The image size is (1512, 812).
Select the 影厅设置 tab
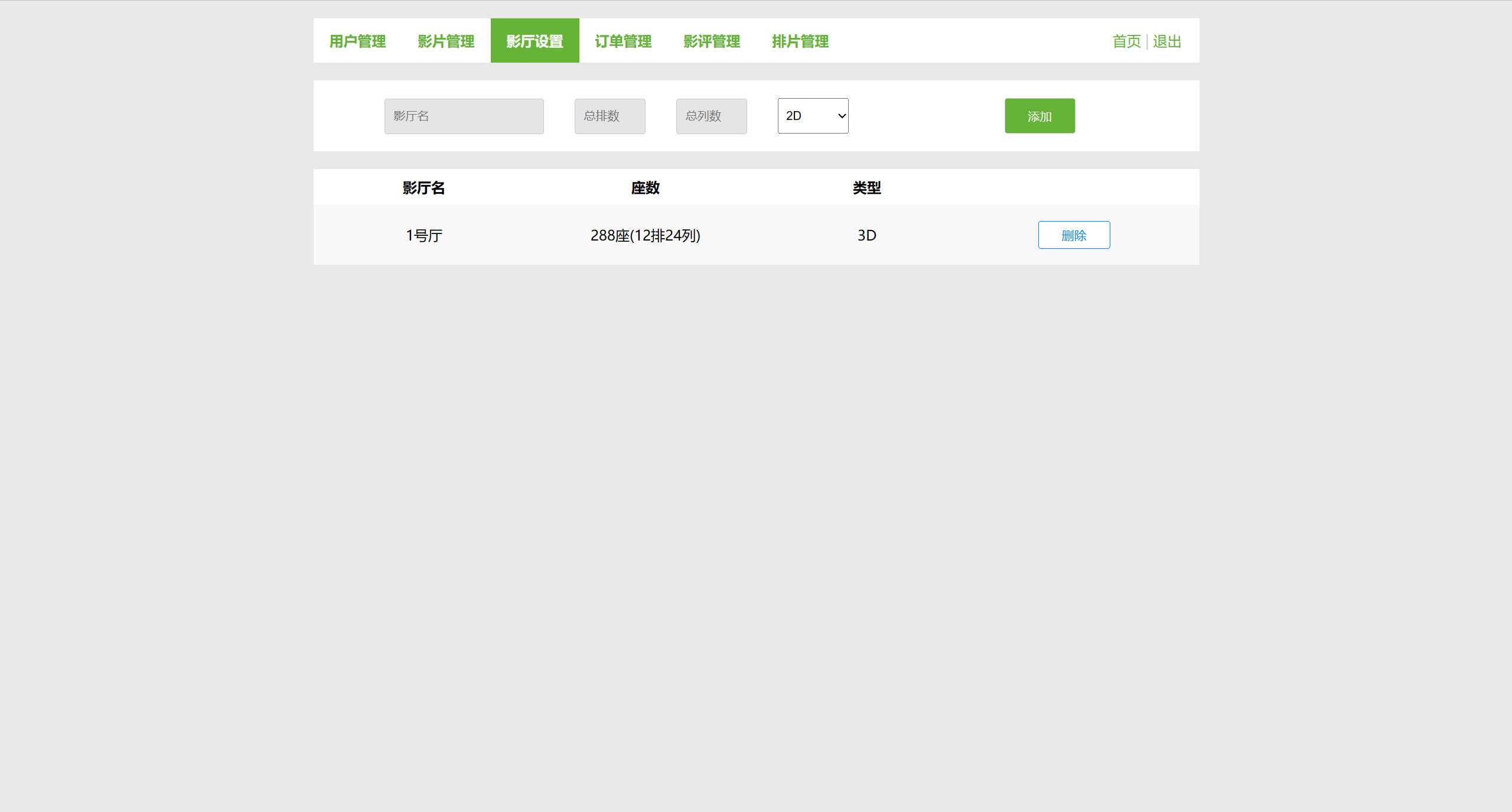point(534,41)
